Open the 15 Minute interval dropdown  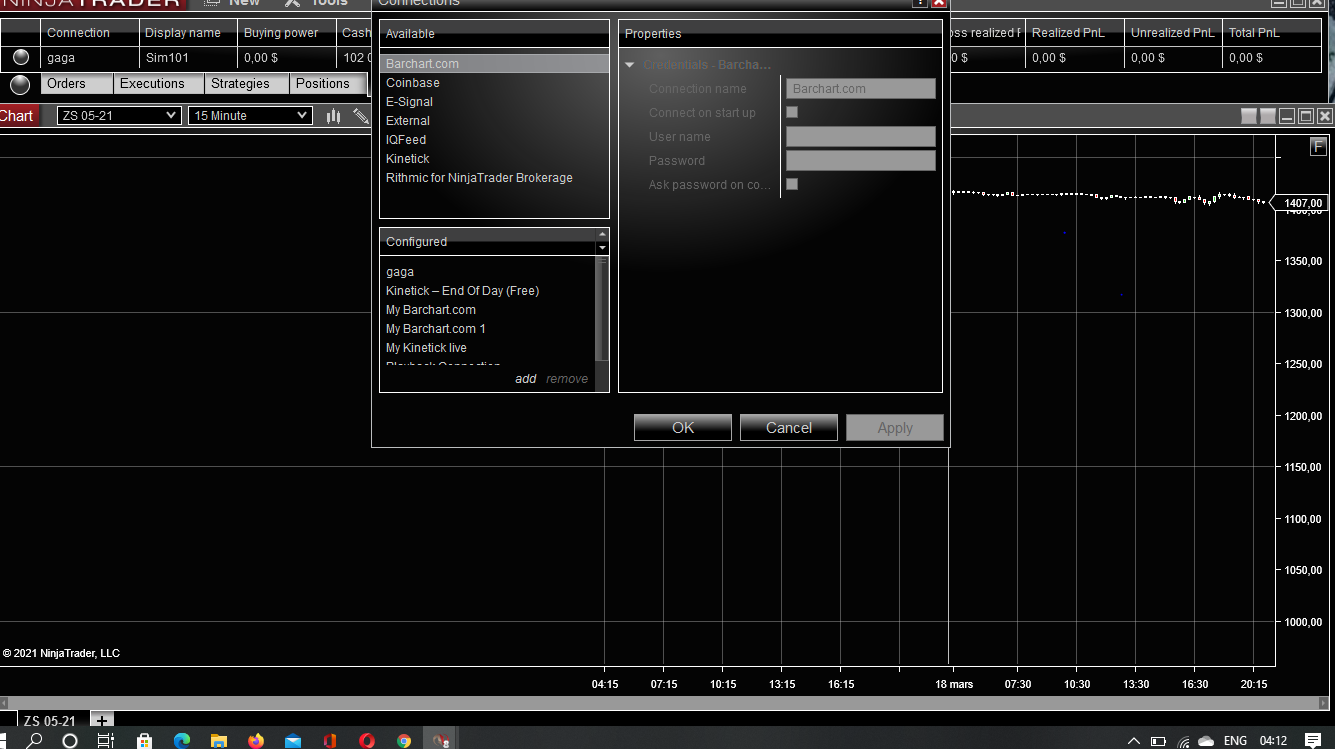pyautogui.click(x=250, y=116)
